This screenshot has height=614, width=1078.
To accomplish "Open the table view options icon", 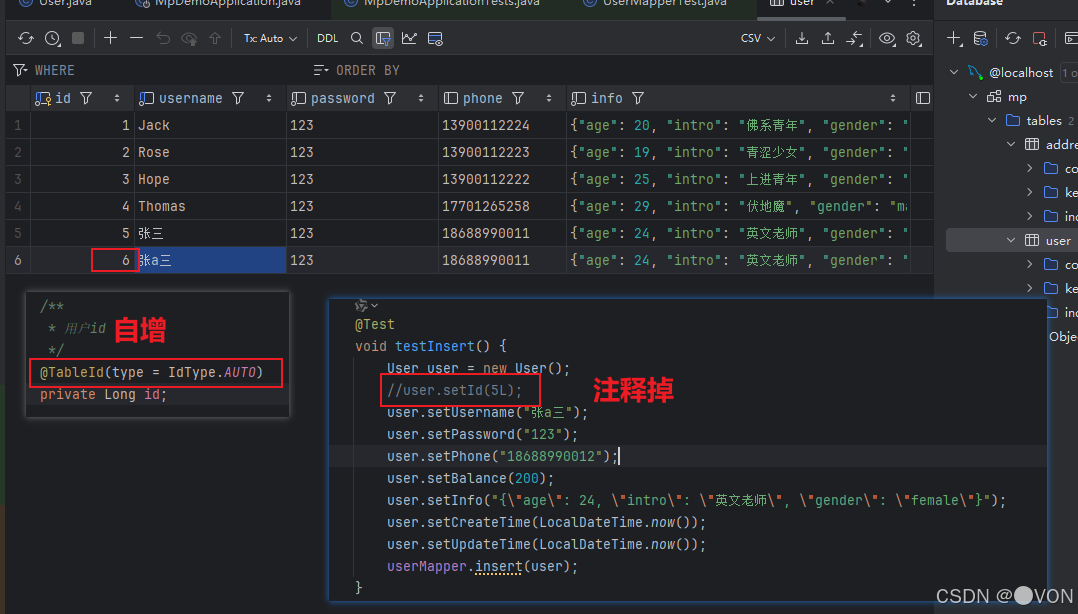I will [435, 39].
